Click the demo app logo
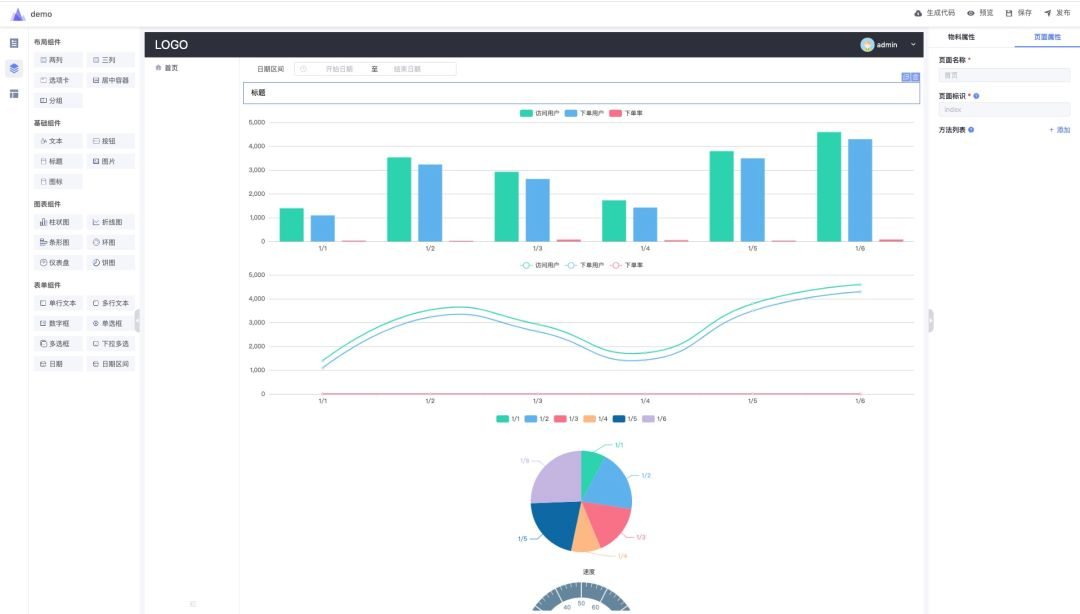The height and width of the screenshot is (614, 1080). pos(18,14)
